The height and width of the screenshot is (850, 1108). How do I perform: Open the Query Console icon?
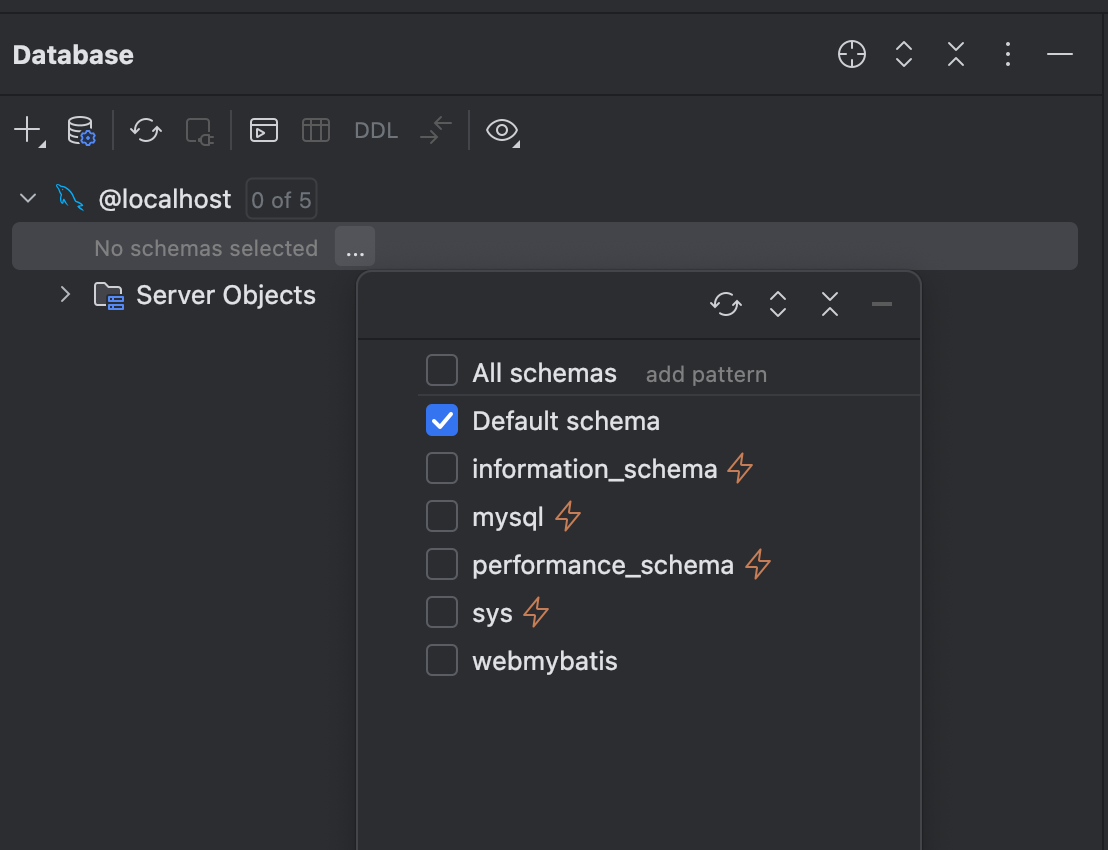pos(264,130)
